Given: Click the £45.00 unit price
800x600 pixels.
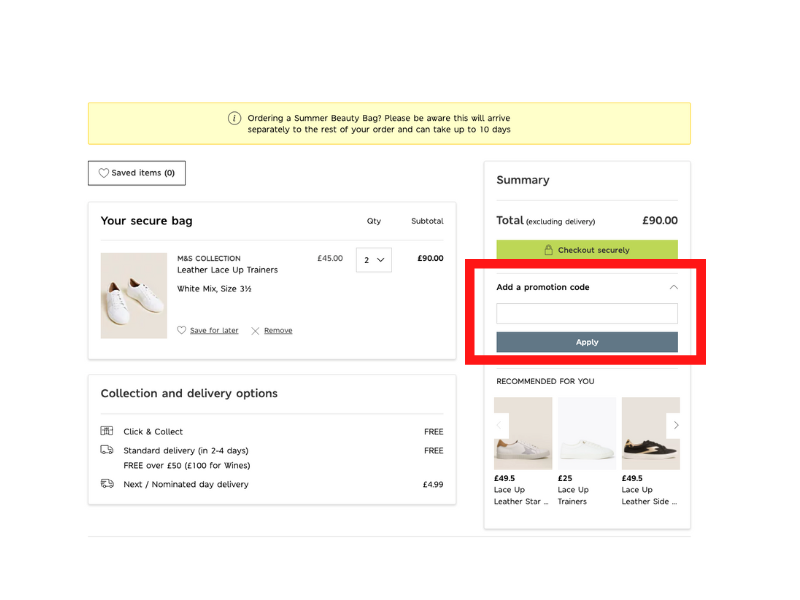Looking at the screenshot, I should point(330,258).
